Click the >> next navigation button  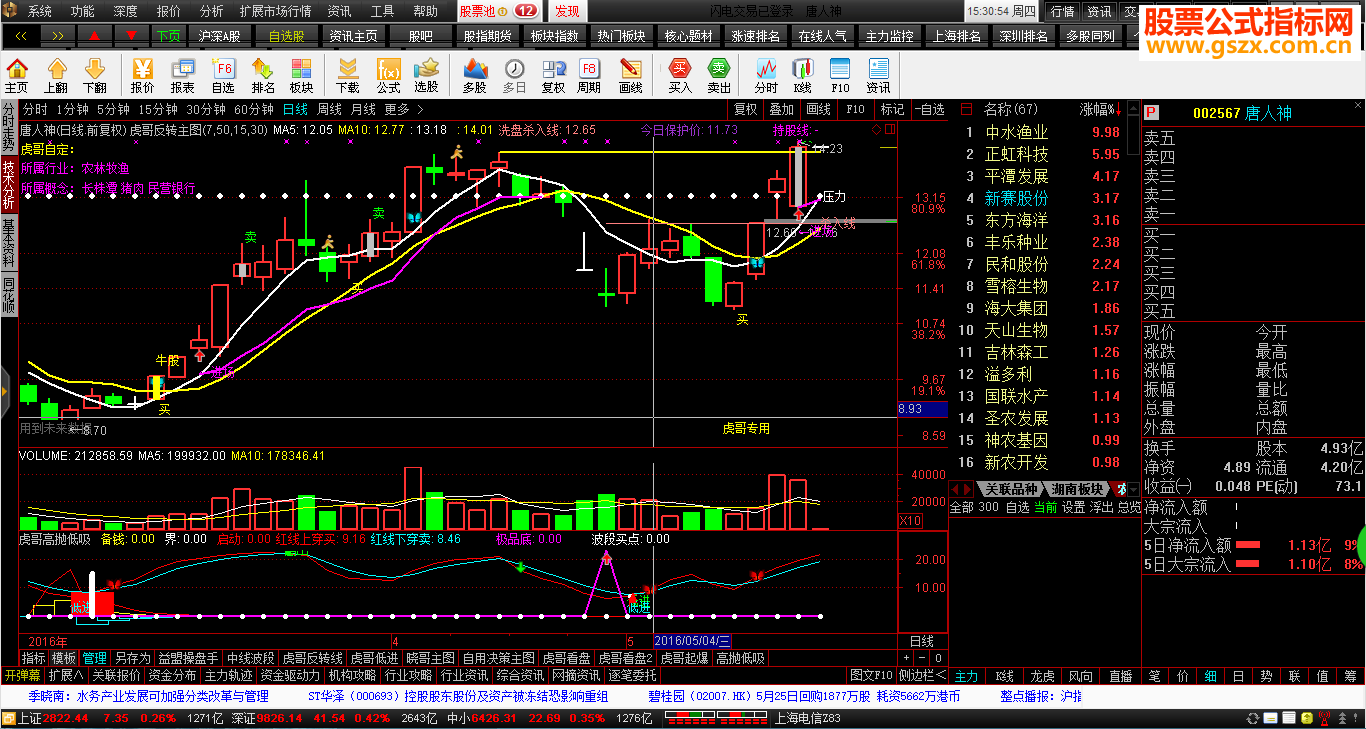[x=58, y=35]
